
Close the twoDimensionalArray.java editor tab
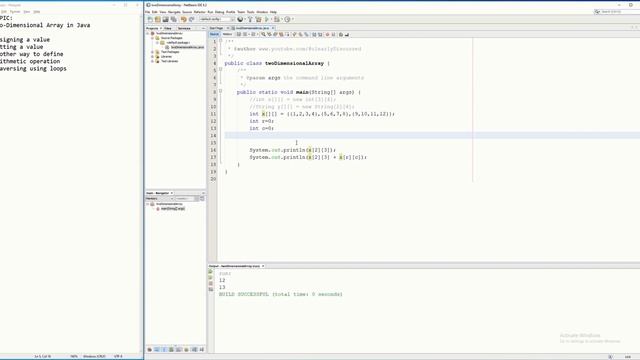pos(273,28)
